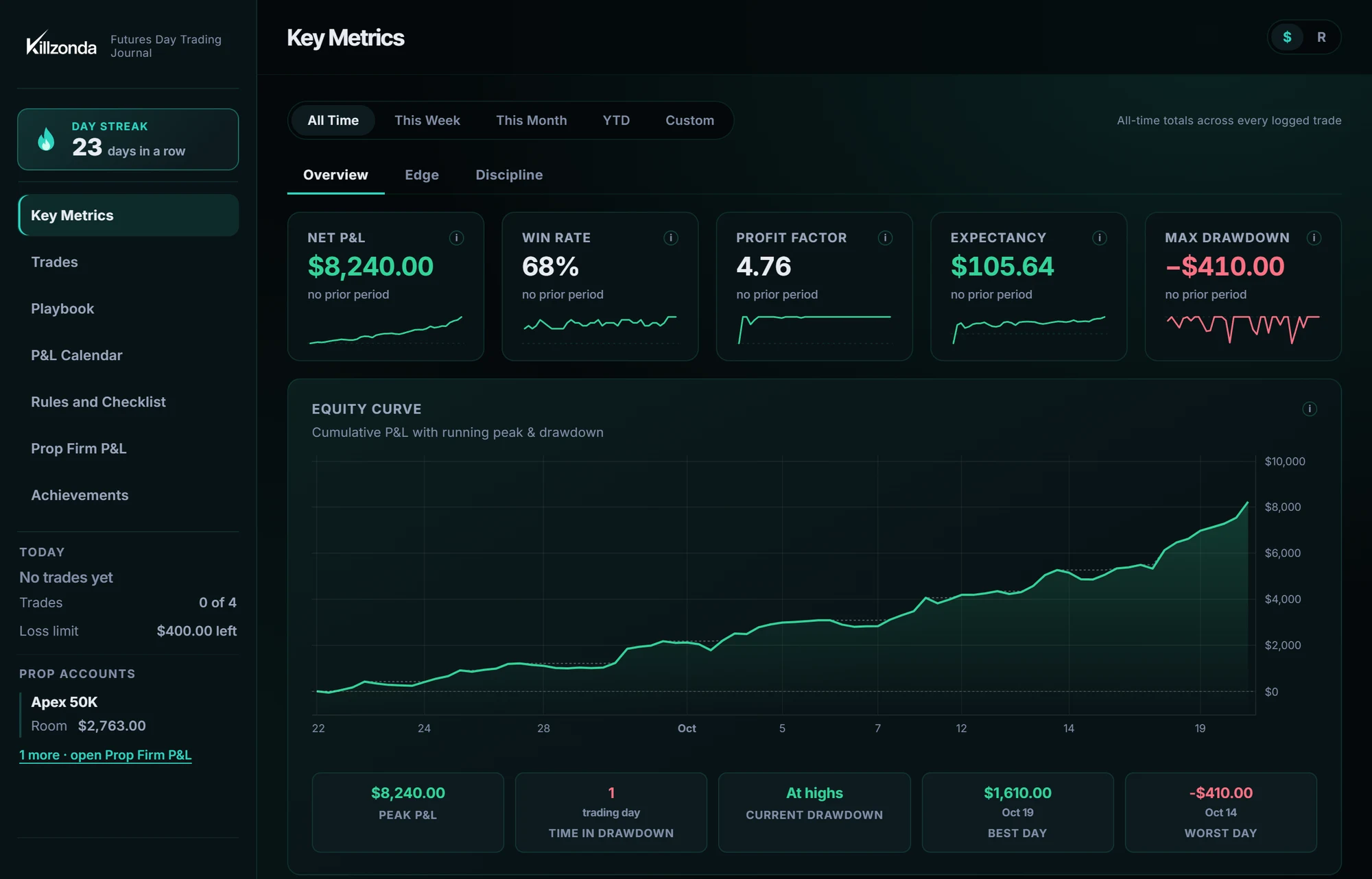Open the Win Rate info icon
The height and width of the screenshot is (879, 1372).
[x=671, y=238]
